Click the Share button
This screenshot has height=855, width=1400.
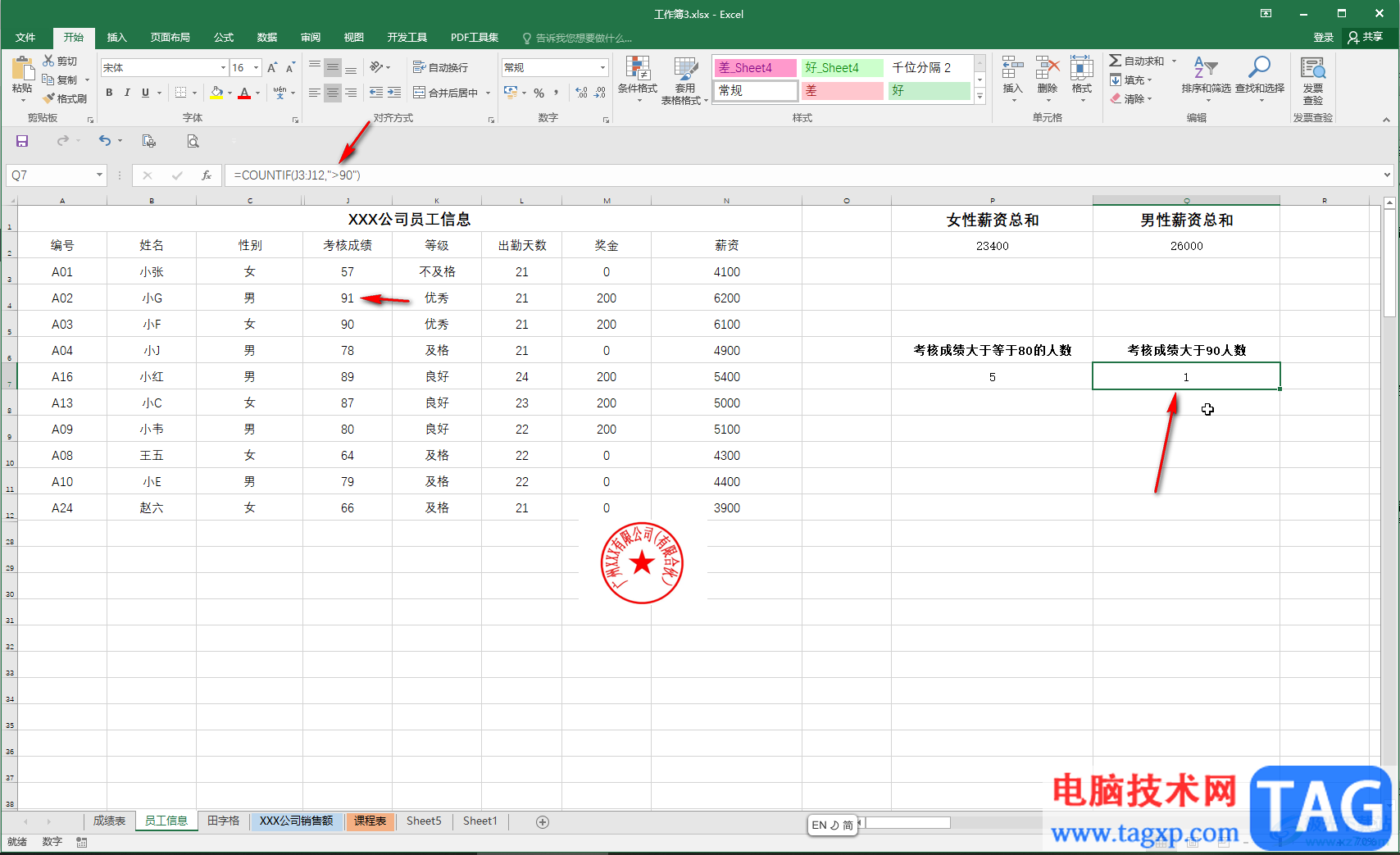1366,37
